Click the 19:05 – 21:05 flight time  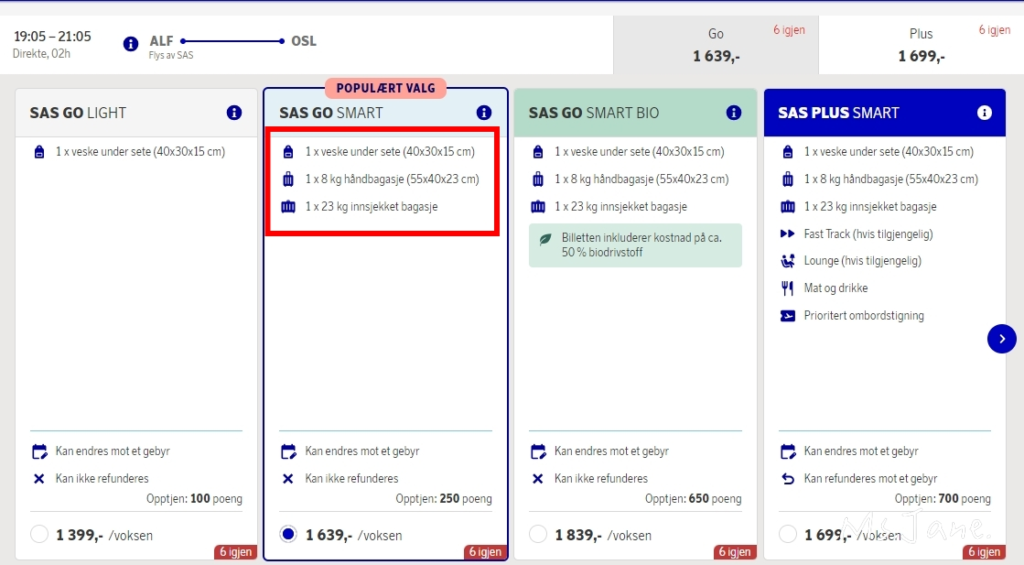coord(52,37)
